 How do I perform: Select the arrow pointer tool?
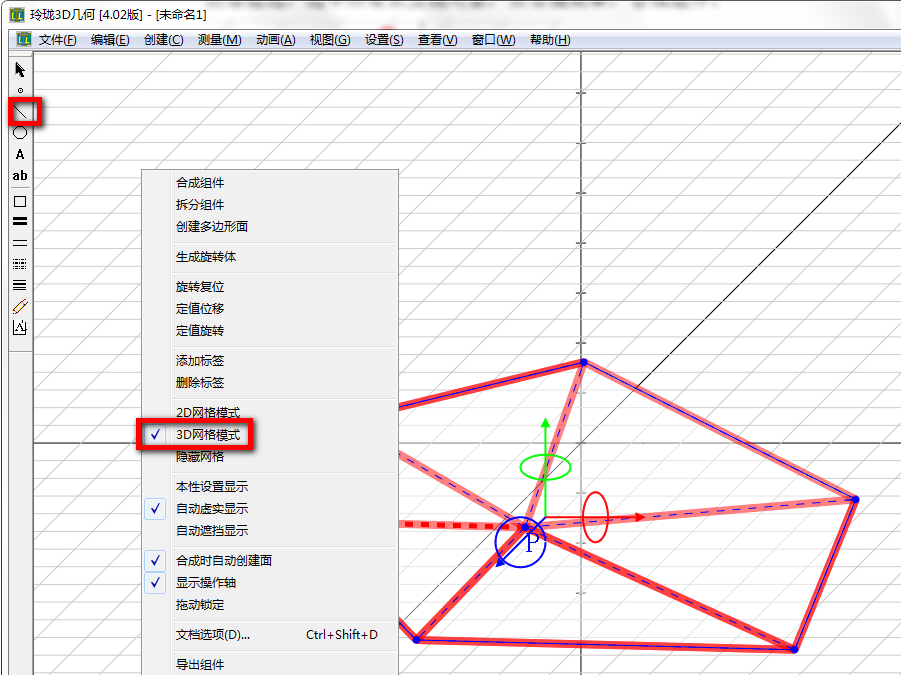pyautogui.click(x=20, y=69)
